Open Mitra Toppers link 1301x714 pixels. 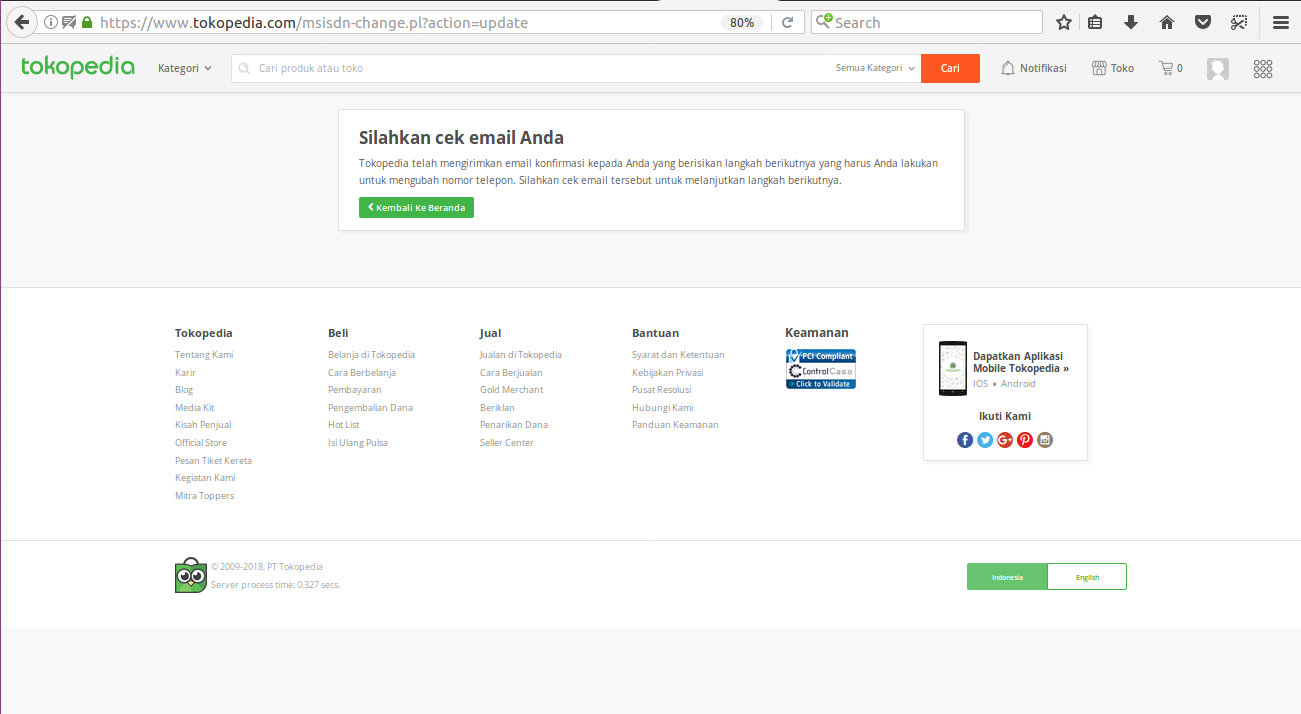[204, 496]
